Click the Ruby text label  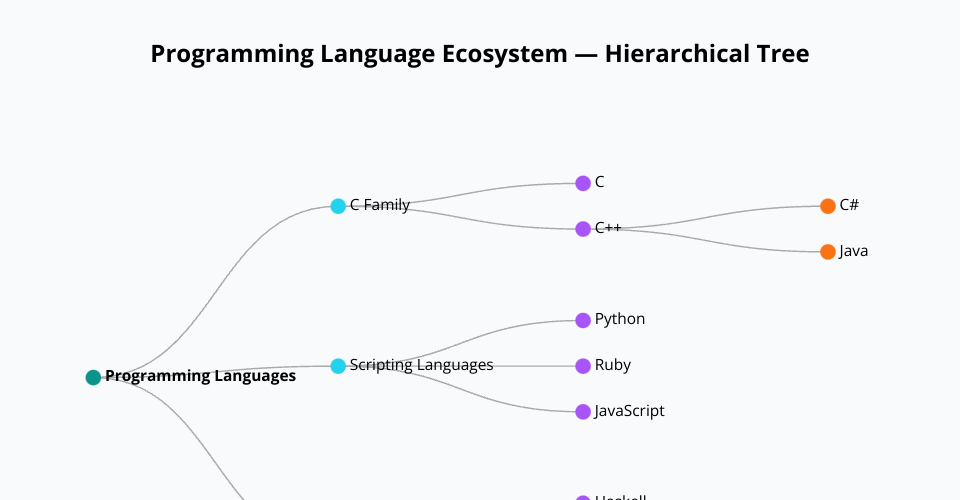[613, 365]
